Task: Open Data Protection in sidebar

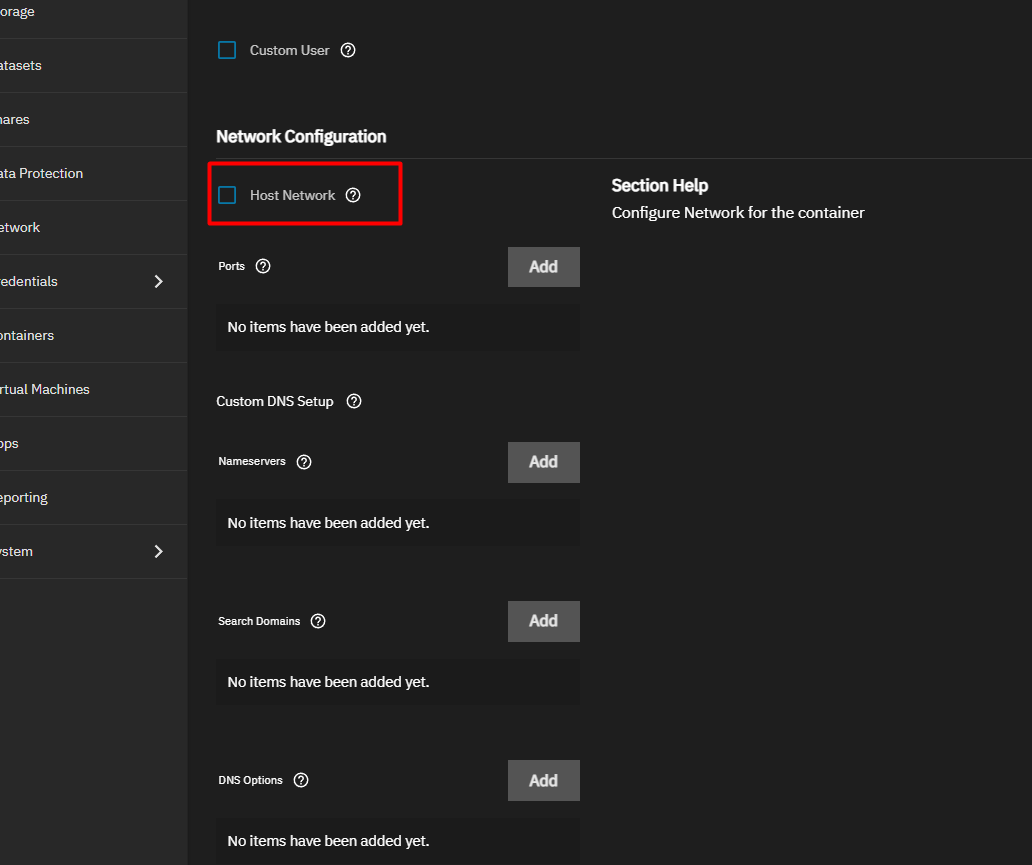Action: (x=40, y=173)
